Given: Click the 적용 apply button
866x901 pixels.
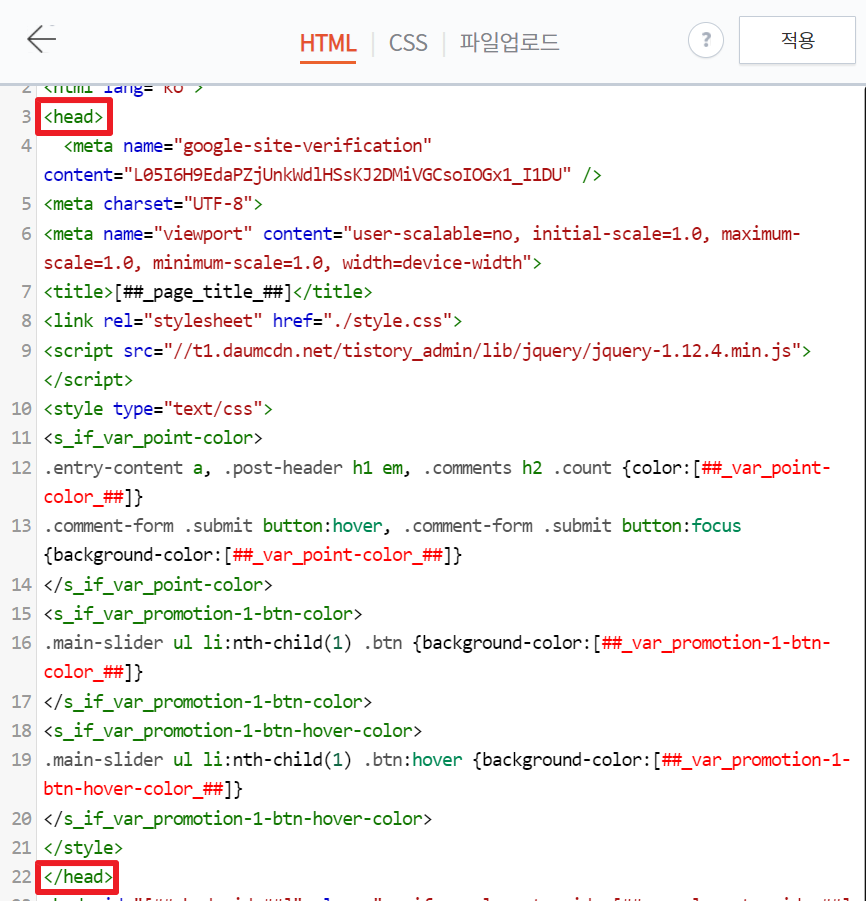Looking at the screenshot, I should (797, 40).
